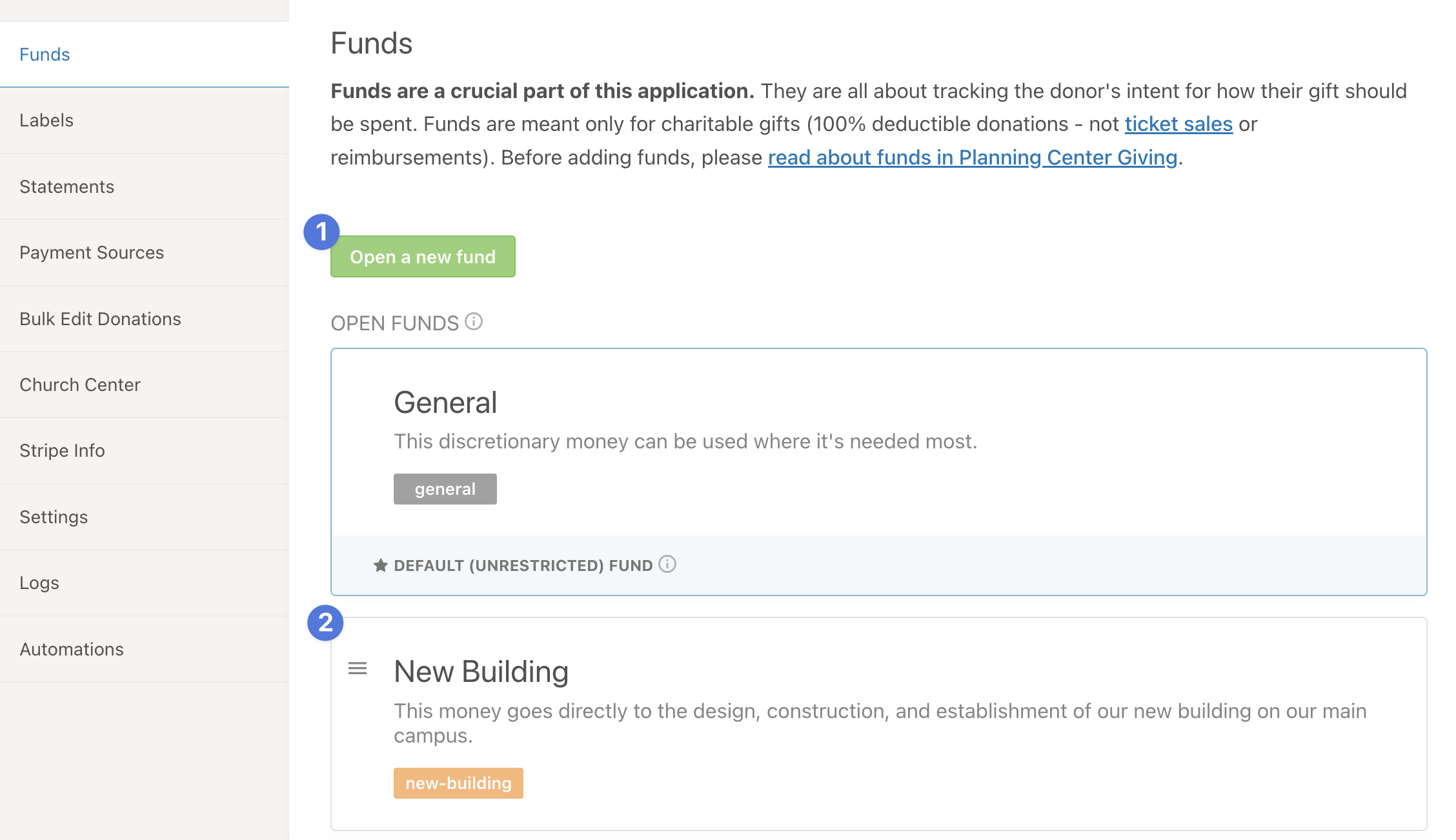Screen dimensions: 1456x840
Task: Click info icon beside Default (Unrestricted) Fund
Action: (x=667, y=565)
